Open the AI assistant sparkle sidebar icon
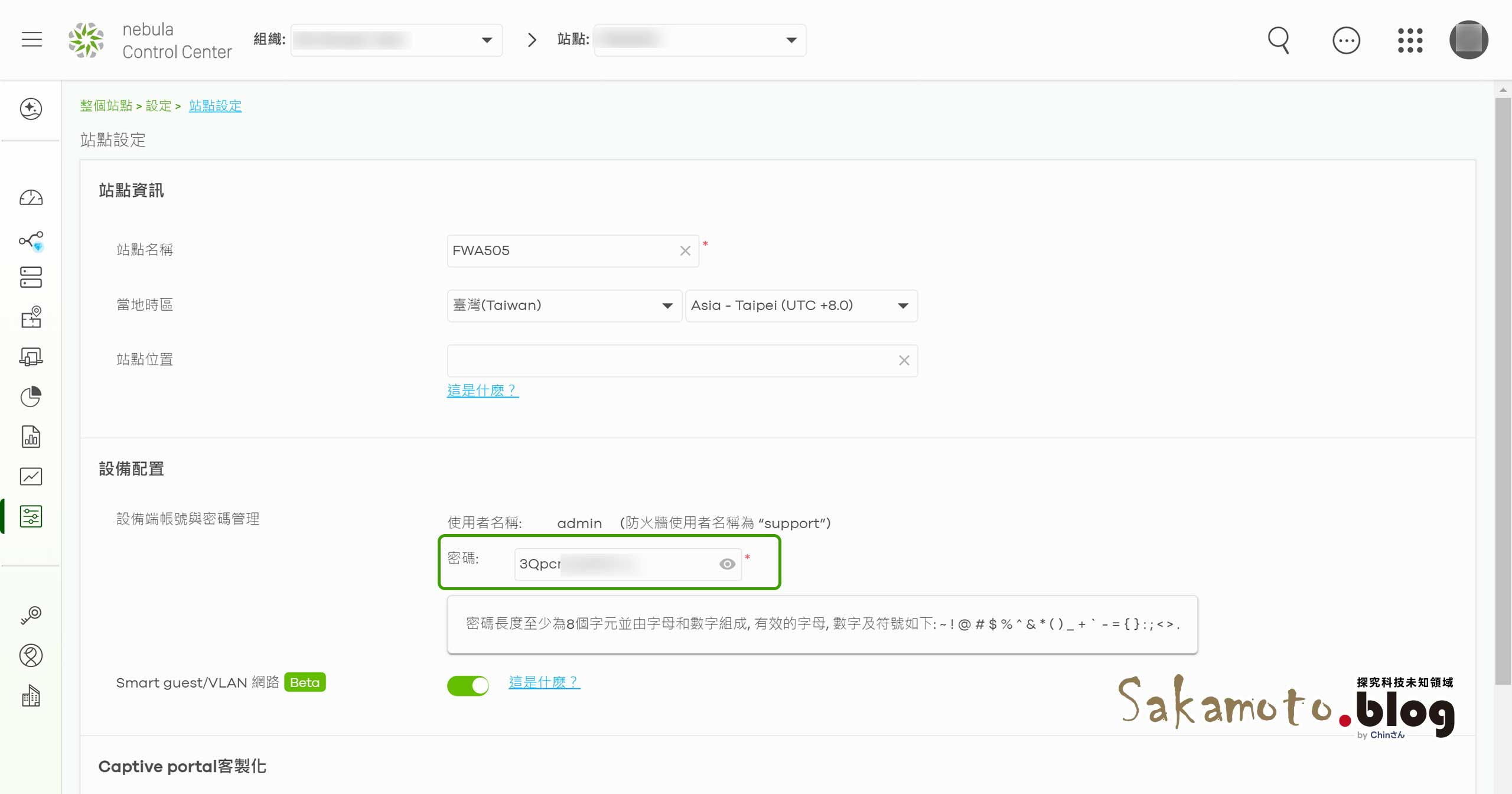The image size is (1512, 794). click(x=31, y=109)
